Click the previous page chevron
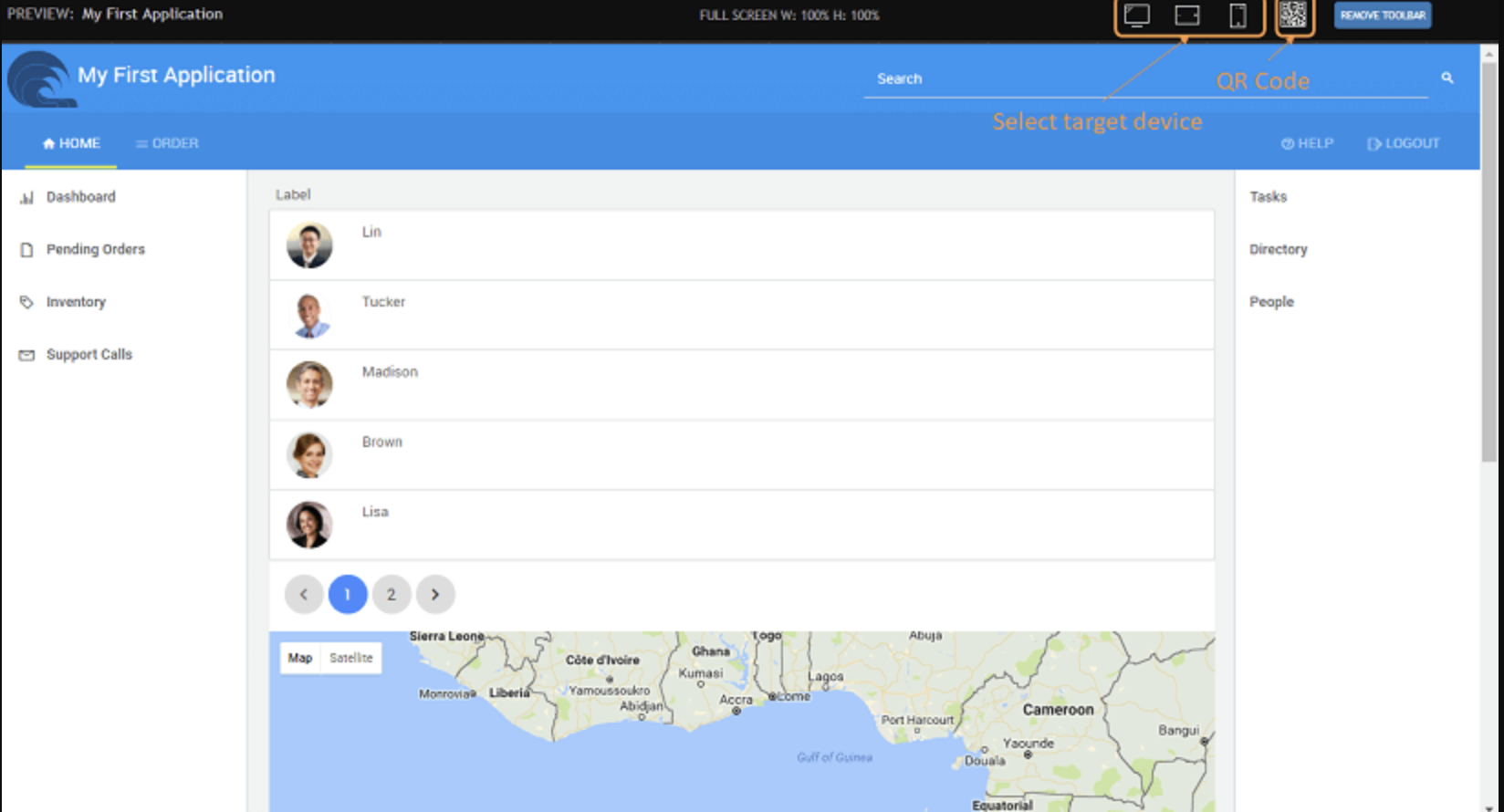1504x812 pixels. click(x=304, y=595)
